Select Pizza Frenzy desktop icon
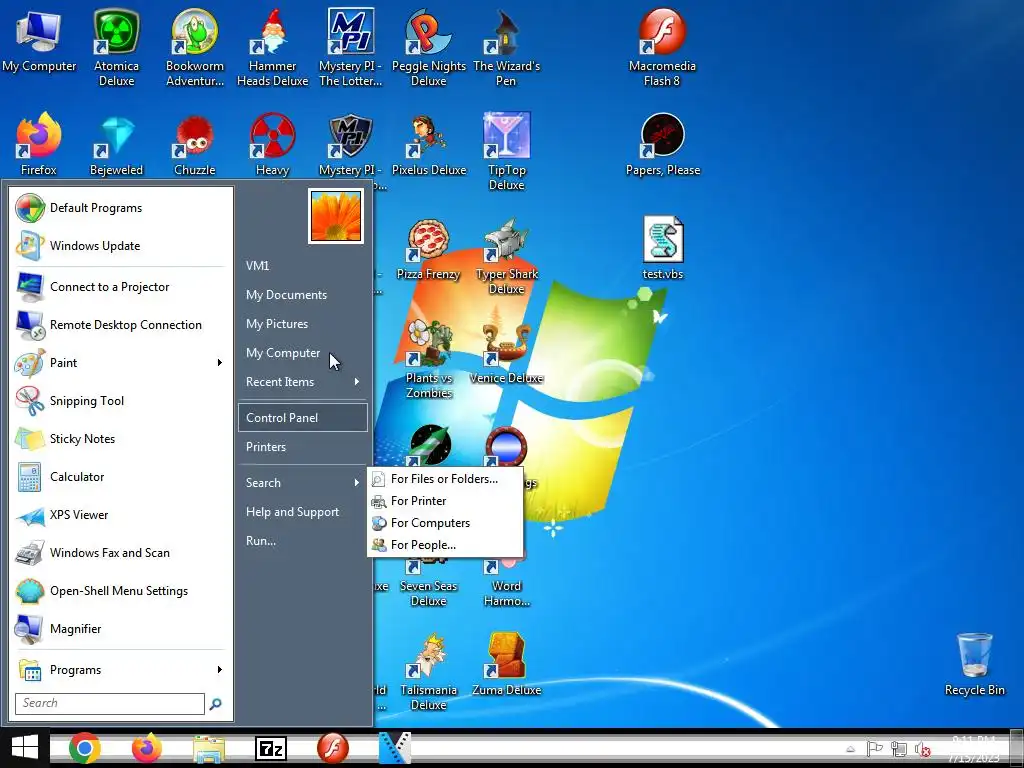The height and width of the screenshot is (768, 1024). click(428, 248)
